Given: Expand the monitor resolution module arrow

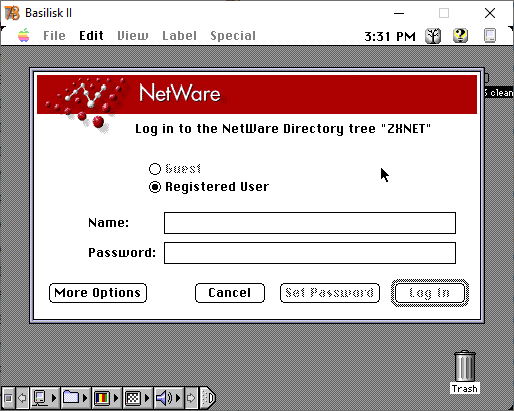Looking at the screenshot, I should click(x=147, y=398).
